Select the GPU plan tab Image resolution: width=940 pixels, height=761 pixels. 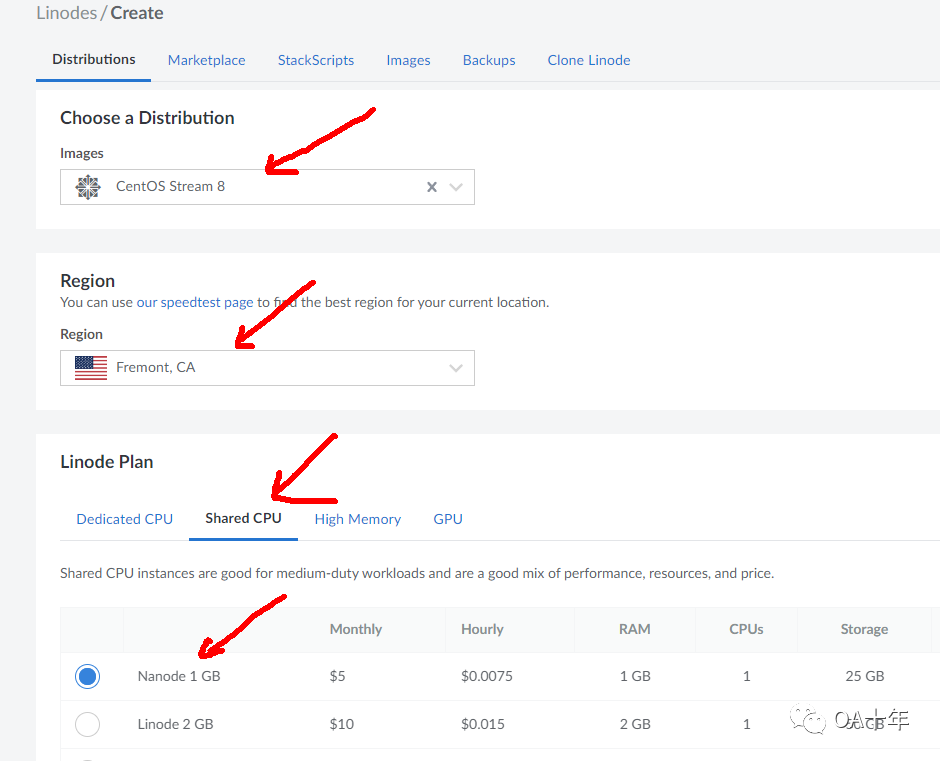point(448,519)
